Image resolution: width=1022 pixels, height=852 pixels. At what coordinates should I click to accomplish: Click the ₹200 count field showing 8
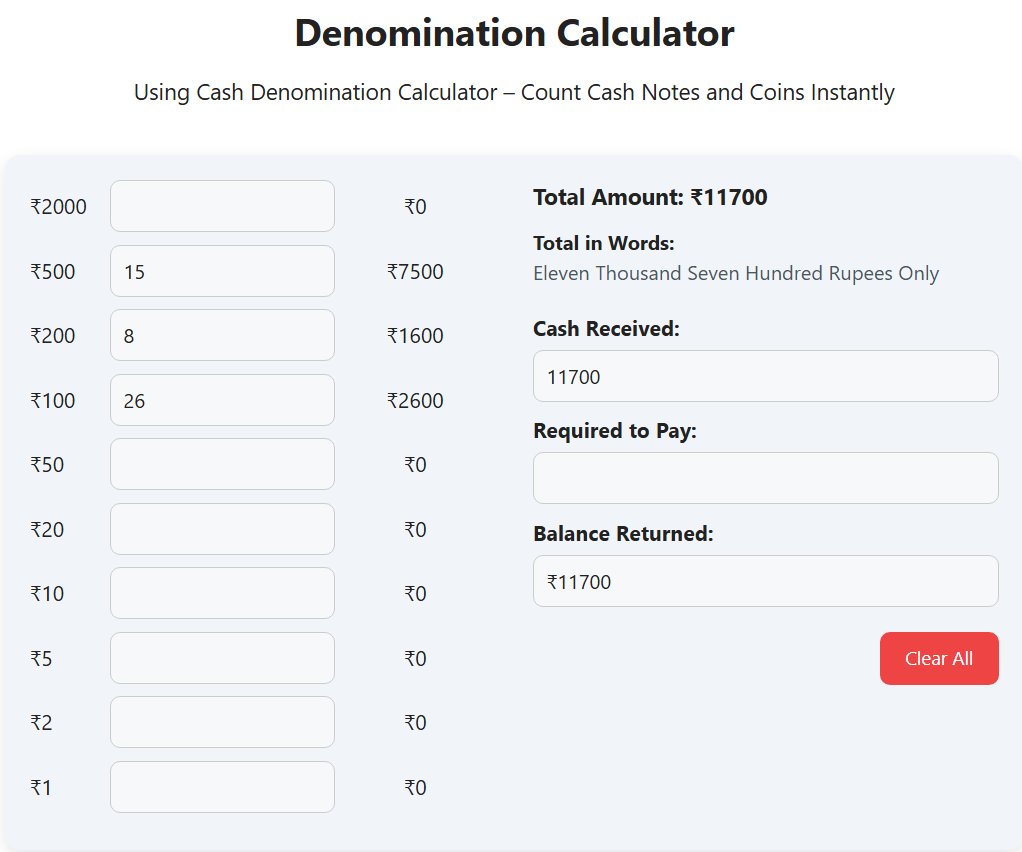pos(222,335)
